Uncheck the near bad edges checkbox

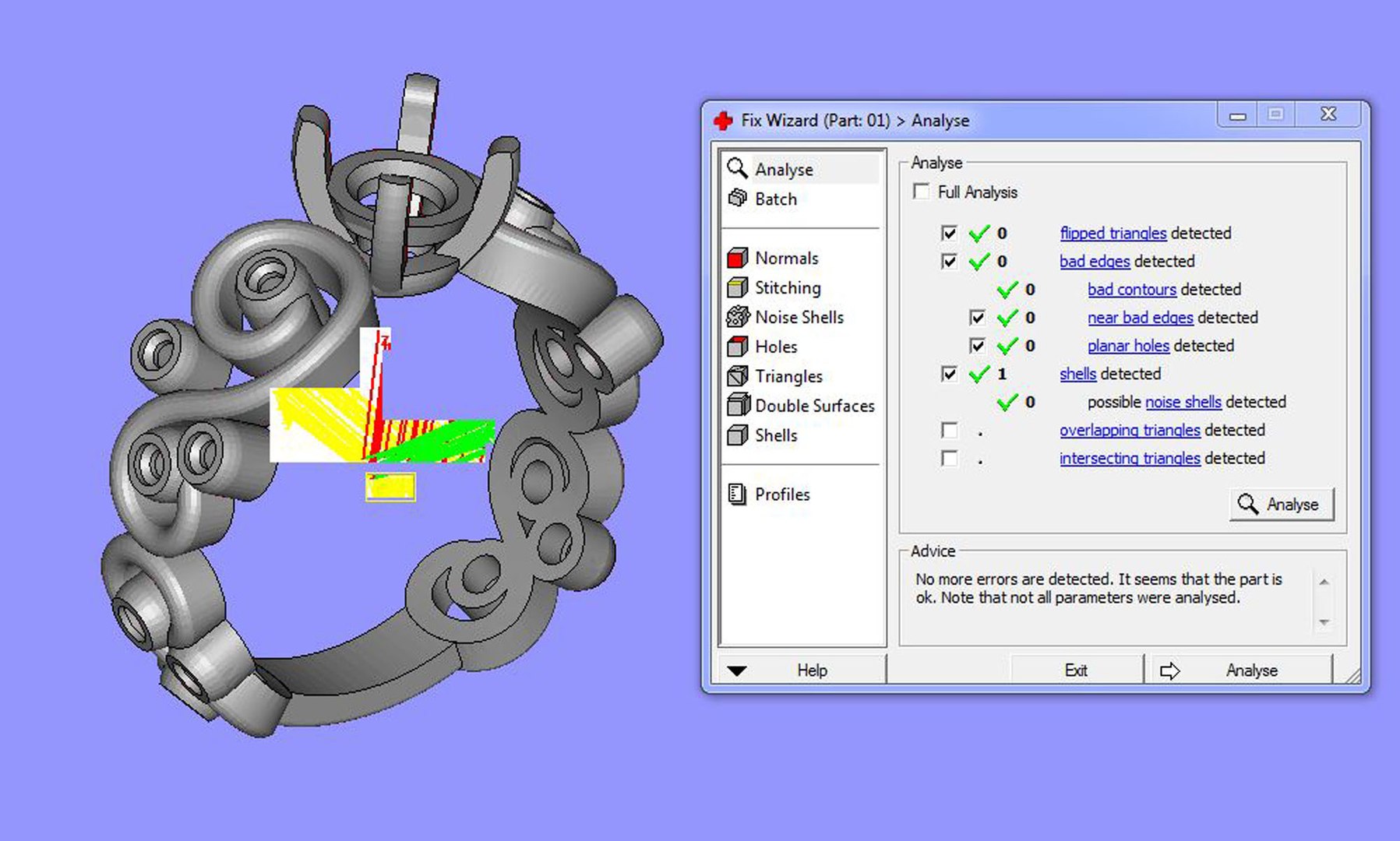pyautogui.click(x=977, y=318)
